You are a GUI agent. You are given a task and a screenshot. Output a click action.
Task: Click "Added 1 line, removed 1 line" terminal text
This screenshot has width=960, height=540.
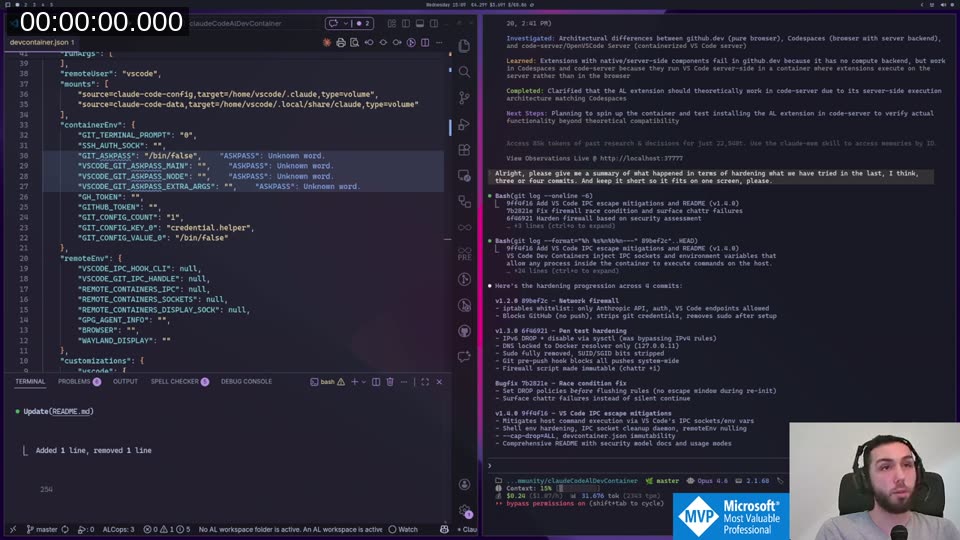(94, 450)
